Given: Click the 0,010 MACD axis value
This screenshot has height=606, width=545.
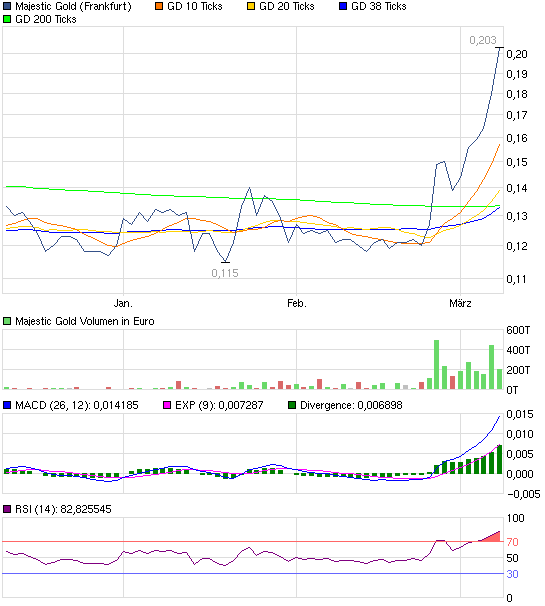Looking at the screenshot, I should point(520,434).
